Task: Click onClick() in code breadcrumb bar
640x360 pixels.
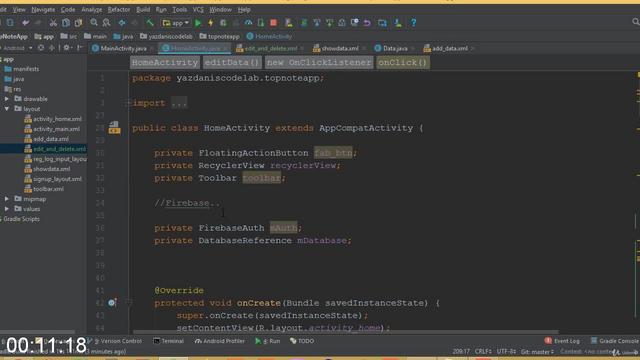Action: point(402,62)
